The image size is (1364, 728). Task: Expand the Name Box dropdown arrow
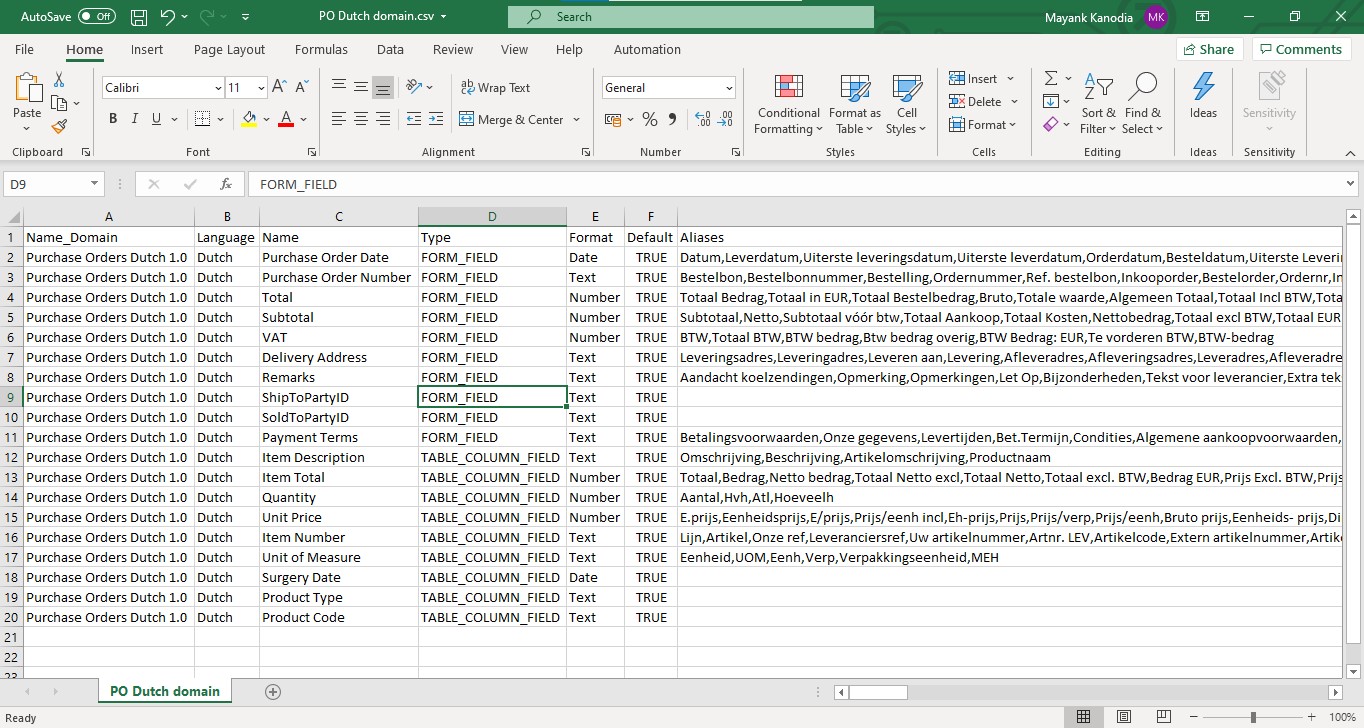coord(95,184)
